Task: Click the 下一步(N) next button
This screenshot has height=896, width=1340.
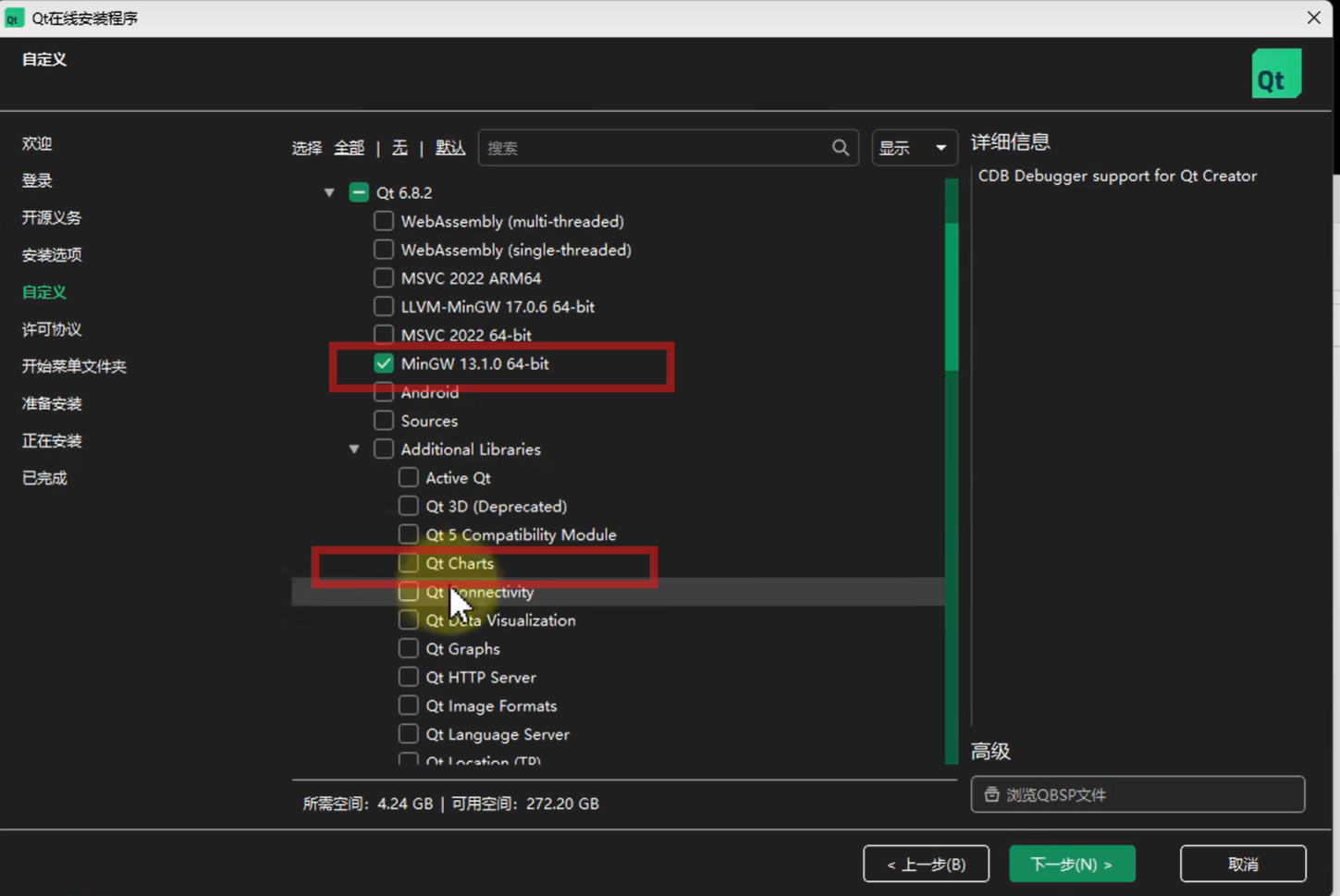Action: click(1072, 864)
